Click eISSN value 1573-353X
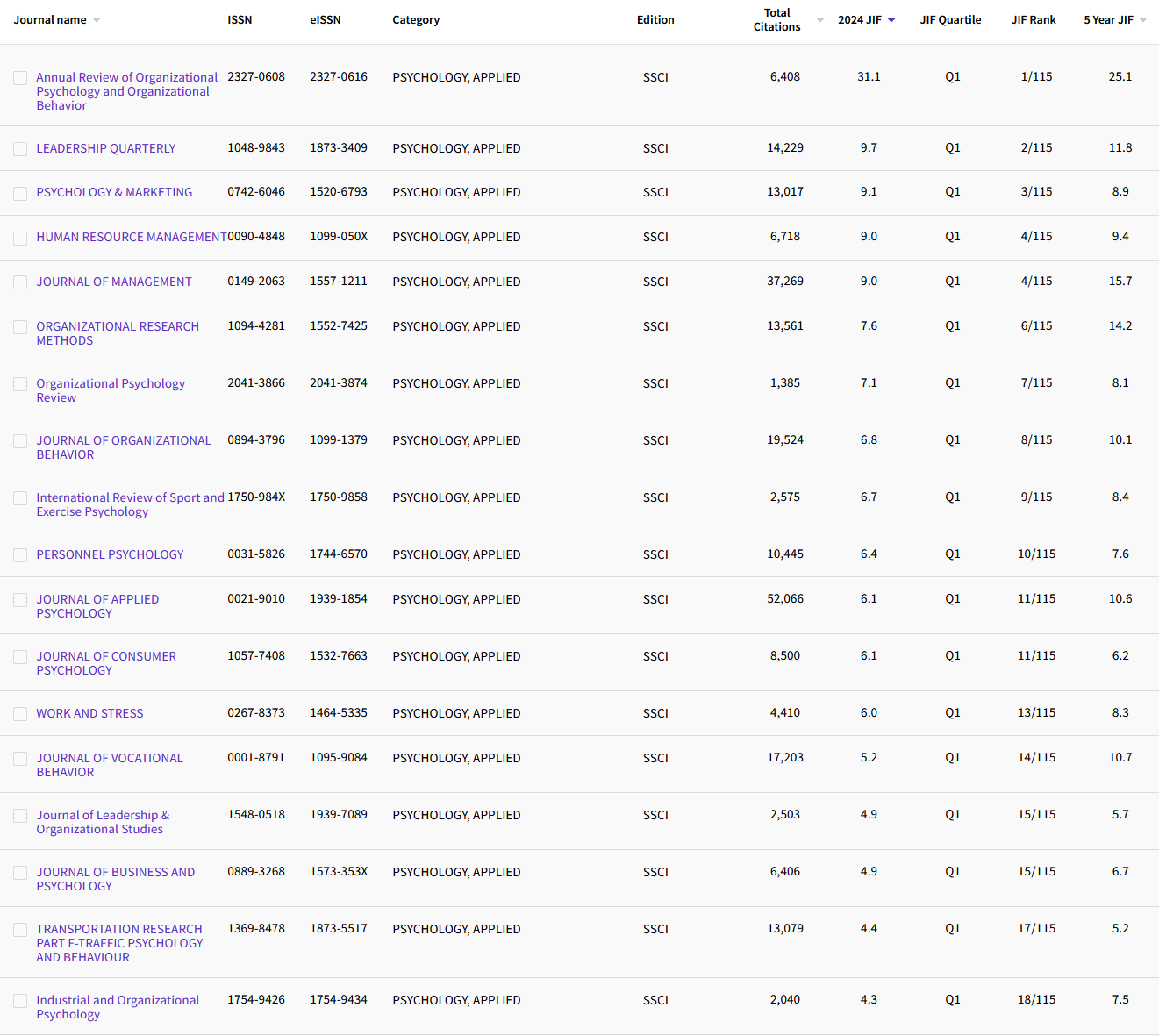 tap(339, 872)
